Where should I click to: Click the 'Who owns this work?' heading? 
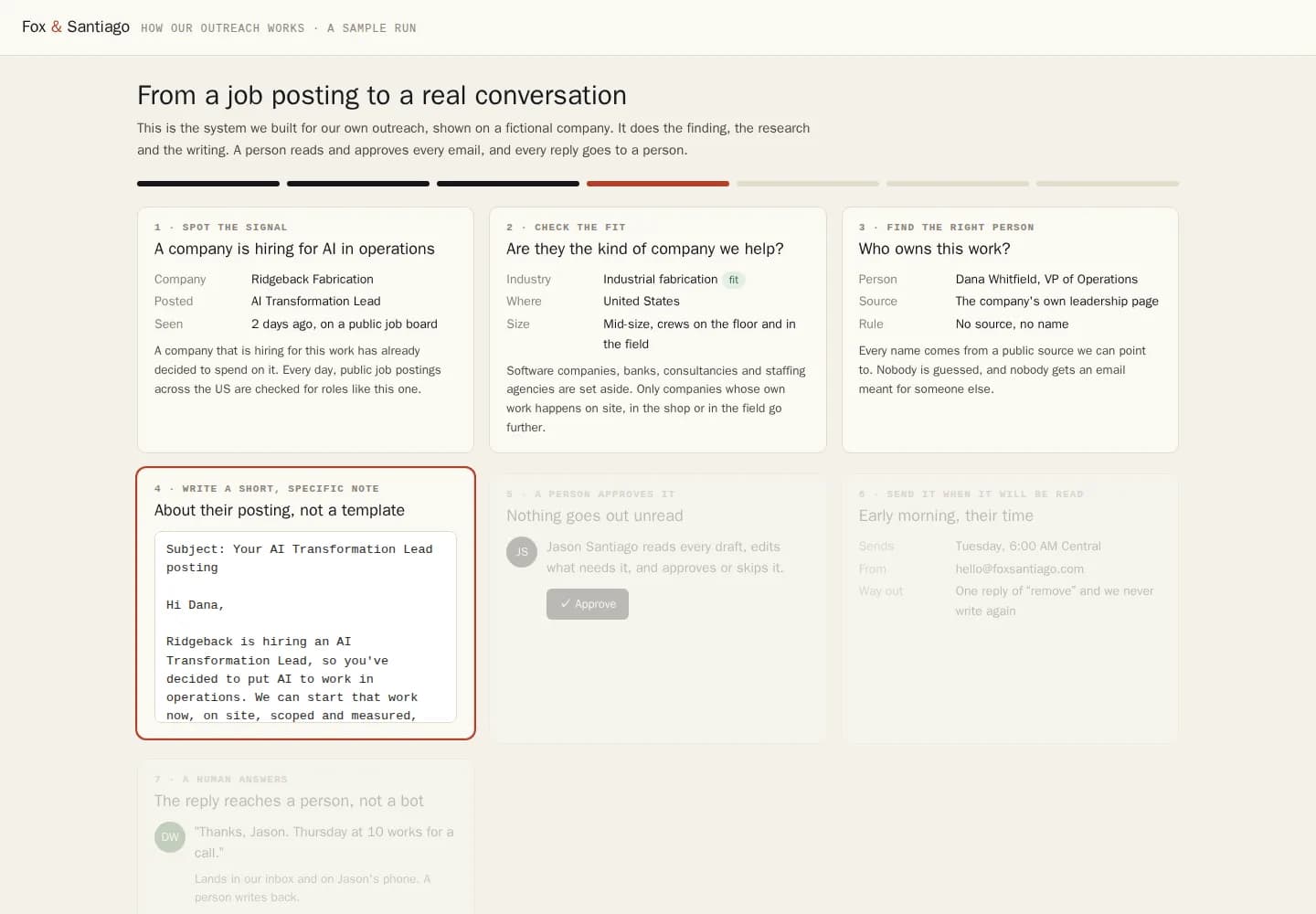(934, 249)
